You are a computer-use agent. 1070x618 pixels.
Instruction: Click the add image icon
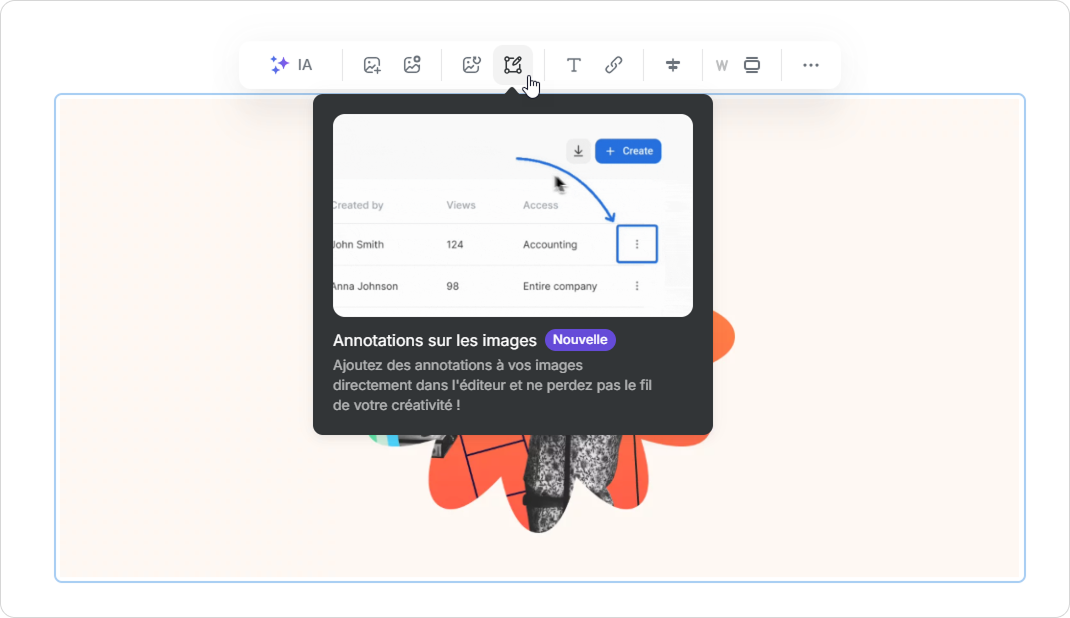[x=372, y=65]
